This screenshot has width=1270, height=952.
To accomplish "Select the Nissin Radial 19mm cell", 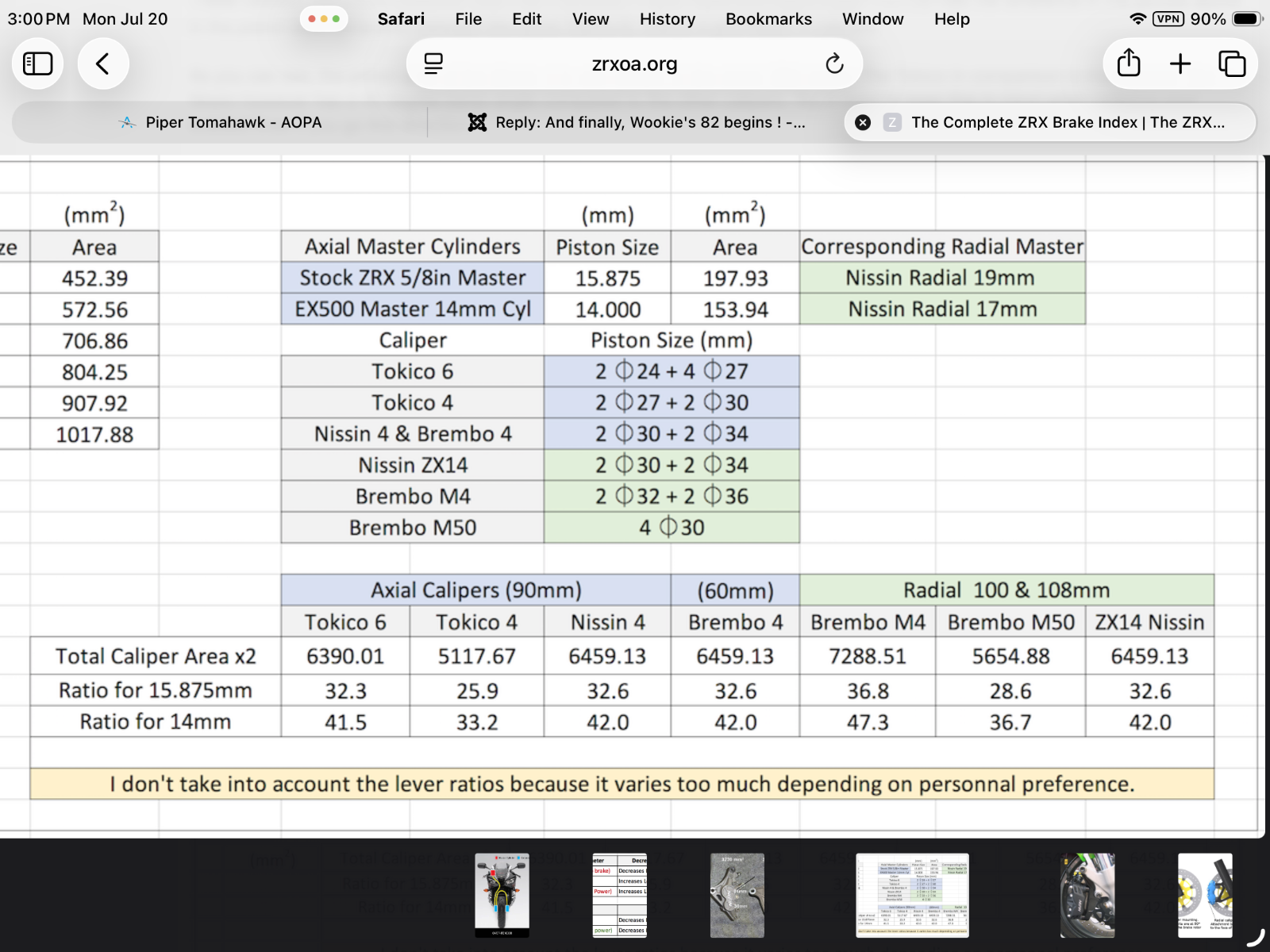I will [942, 278].
